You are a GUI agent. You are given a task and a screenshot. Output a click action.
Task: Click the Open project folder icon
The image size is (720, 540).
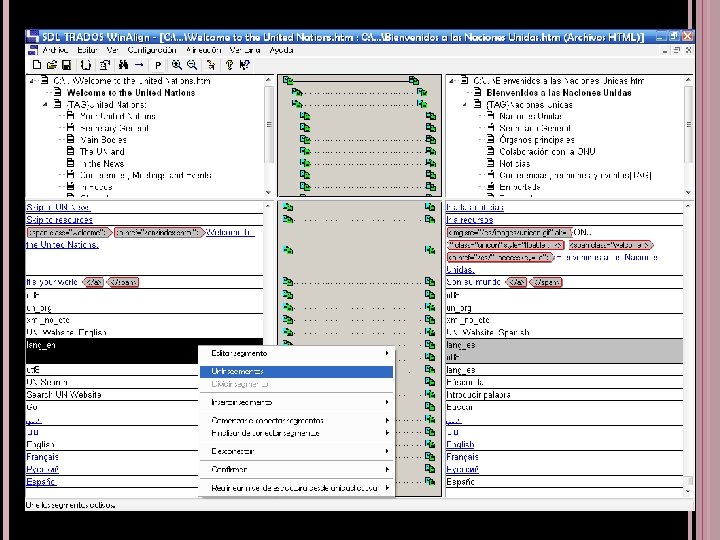coord(52,65)
